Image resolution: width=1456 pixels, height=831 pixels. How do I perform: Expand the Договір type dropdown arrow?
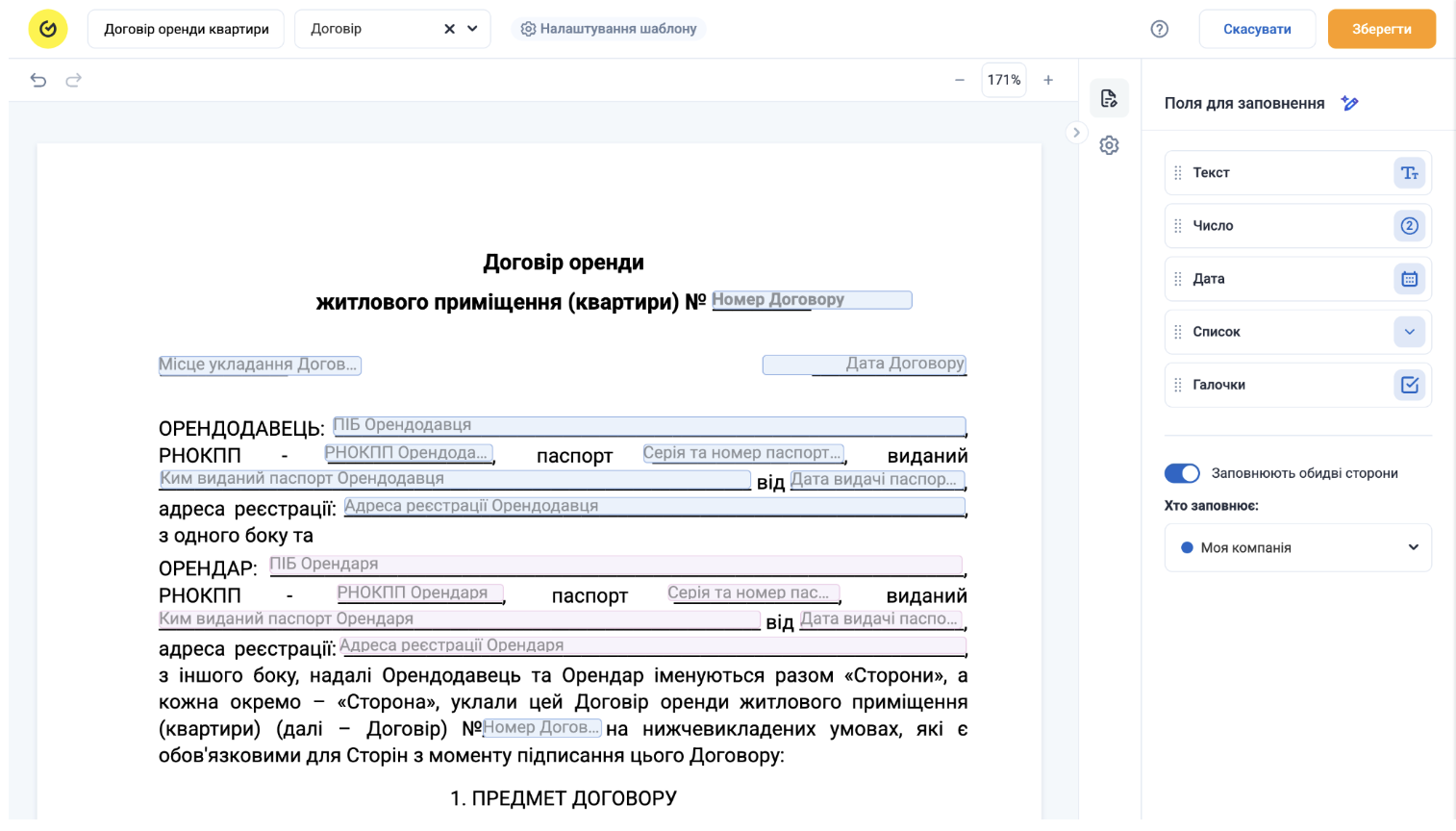point(472,29)
